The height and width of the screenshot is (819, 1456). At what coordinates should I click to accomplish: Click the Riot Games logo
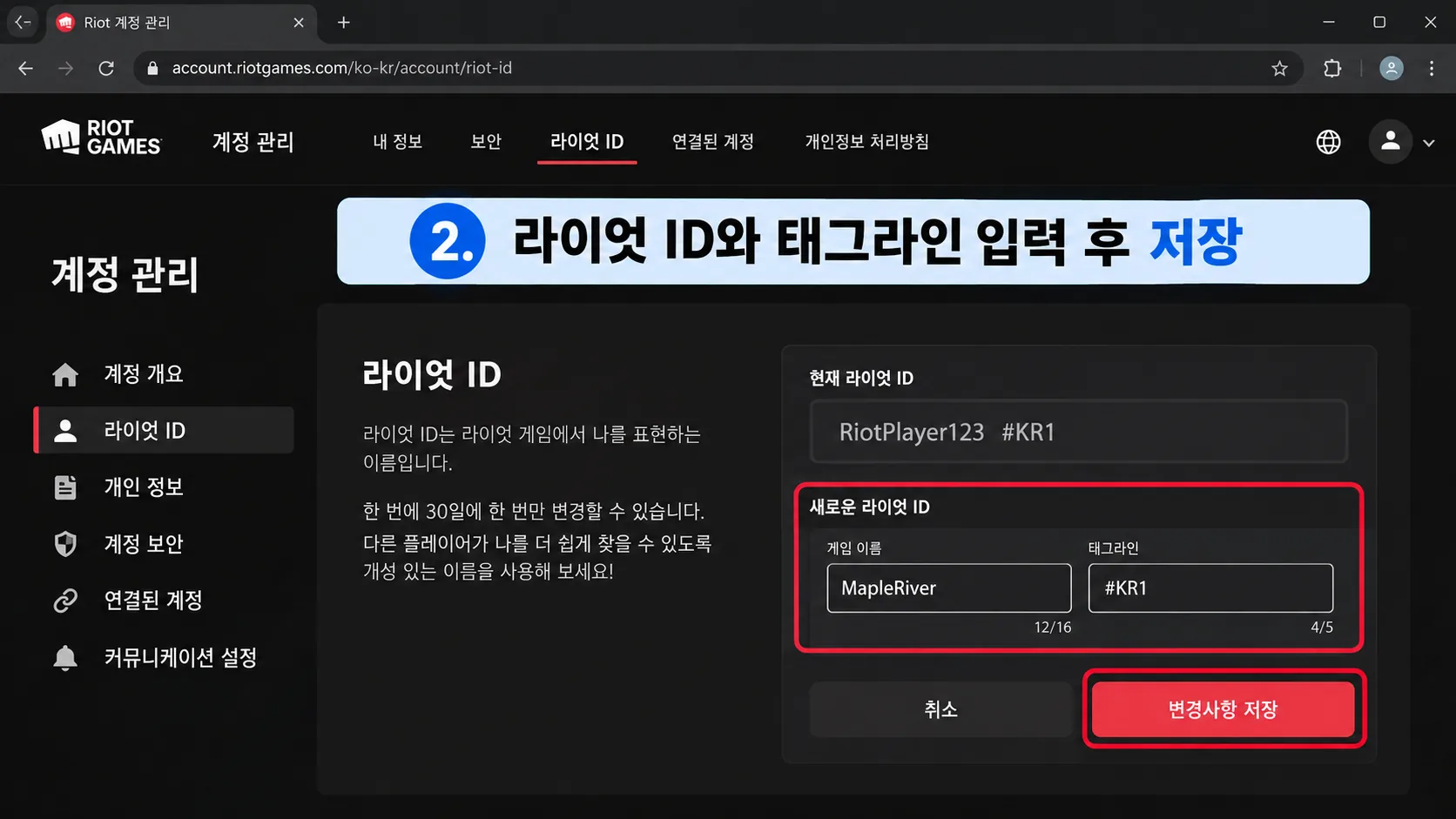[x=101, y=138]
